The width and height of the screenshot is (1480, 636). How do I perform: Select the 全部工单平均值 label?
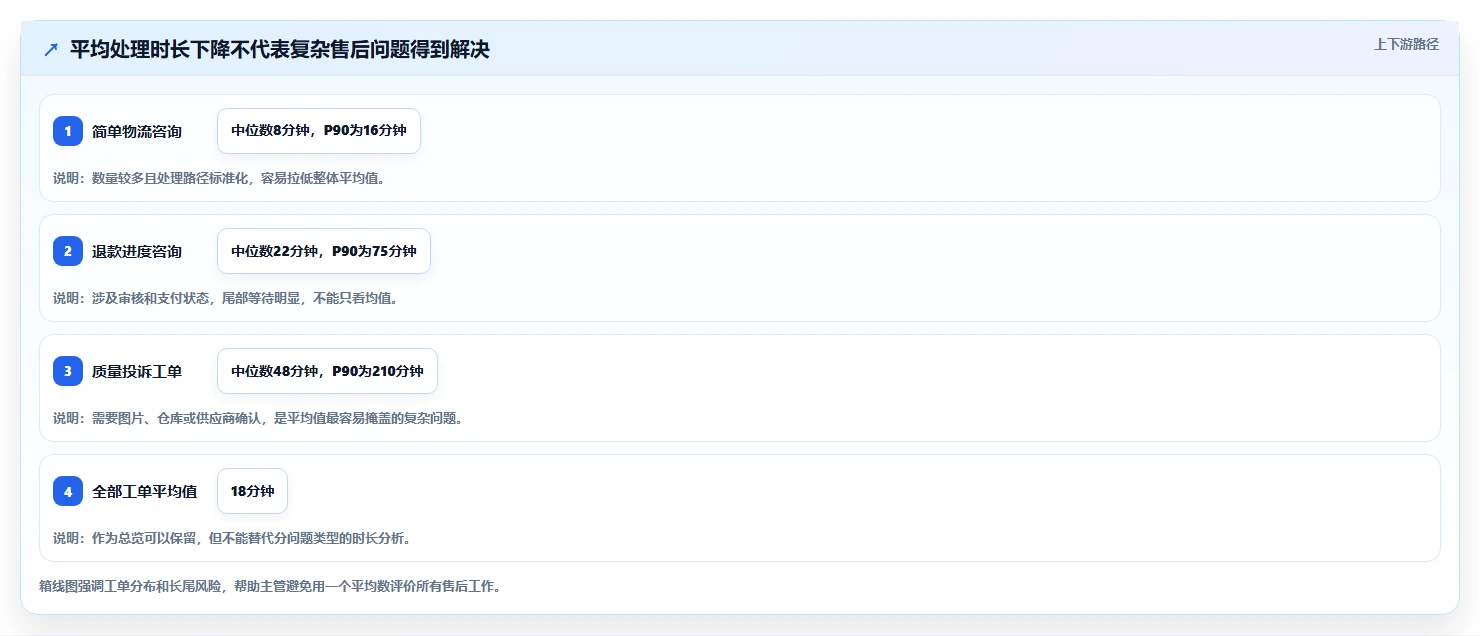(144, 491)
